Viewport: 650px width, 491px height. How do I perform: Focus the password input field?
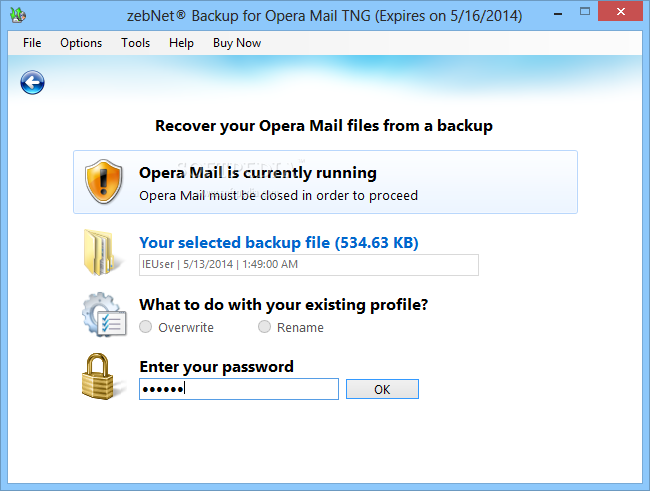click(x=239, y=389)
